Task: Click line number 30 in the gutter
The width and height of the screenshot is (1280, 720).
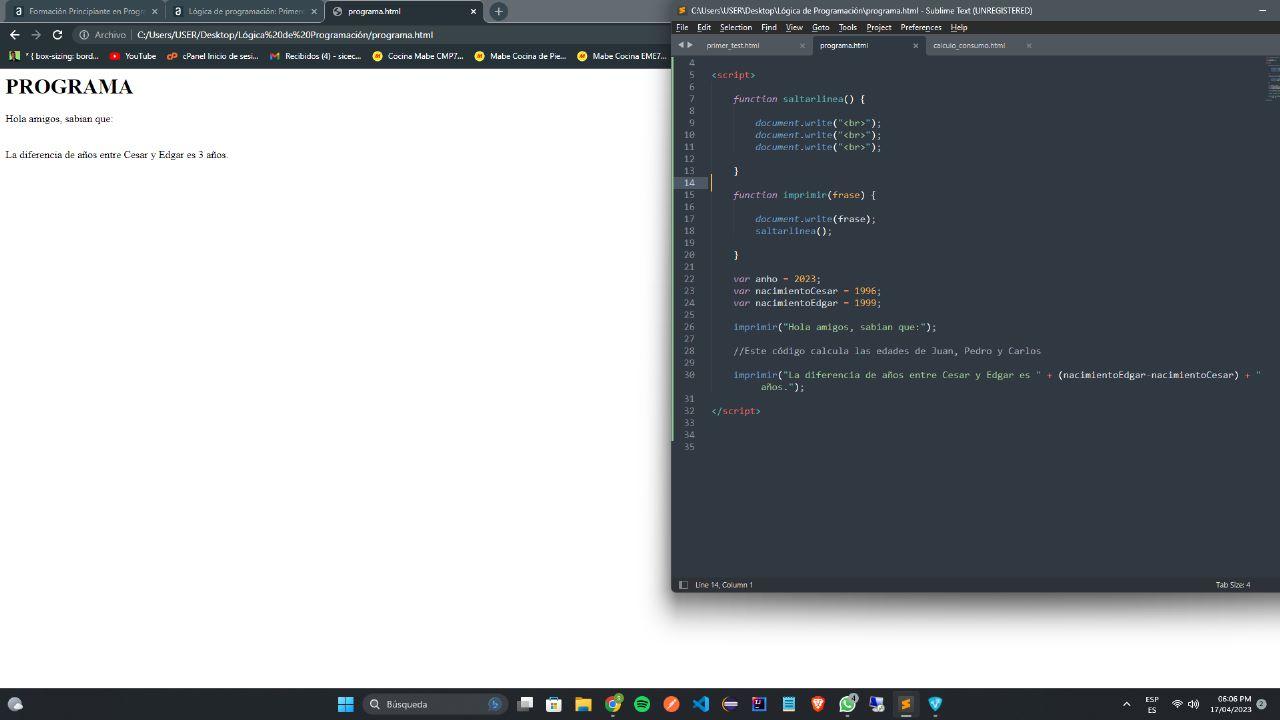Action: [x=690, y=375]
